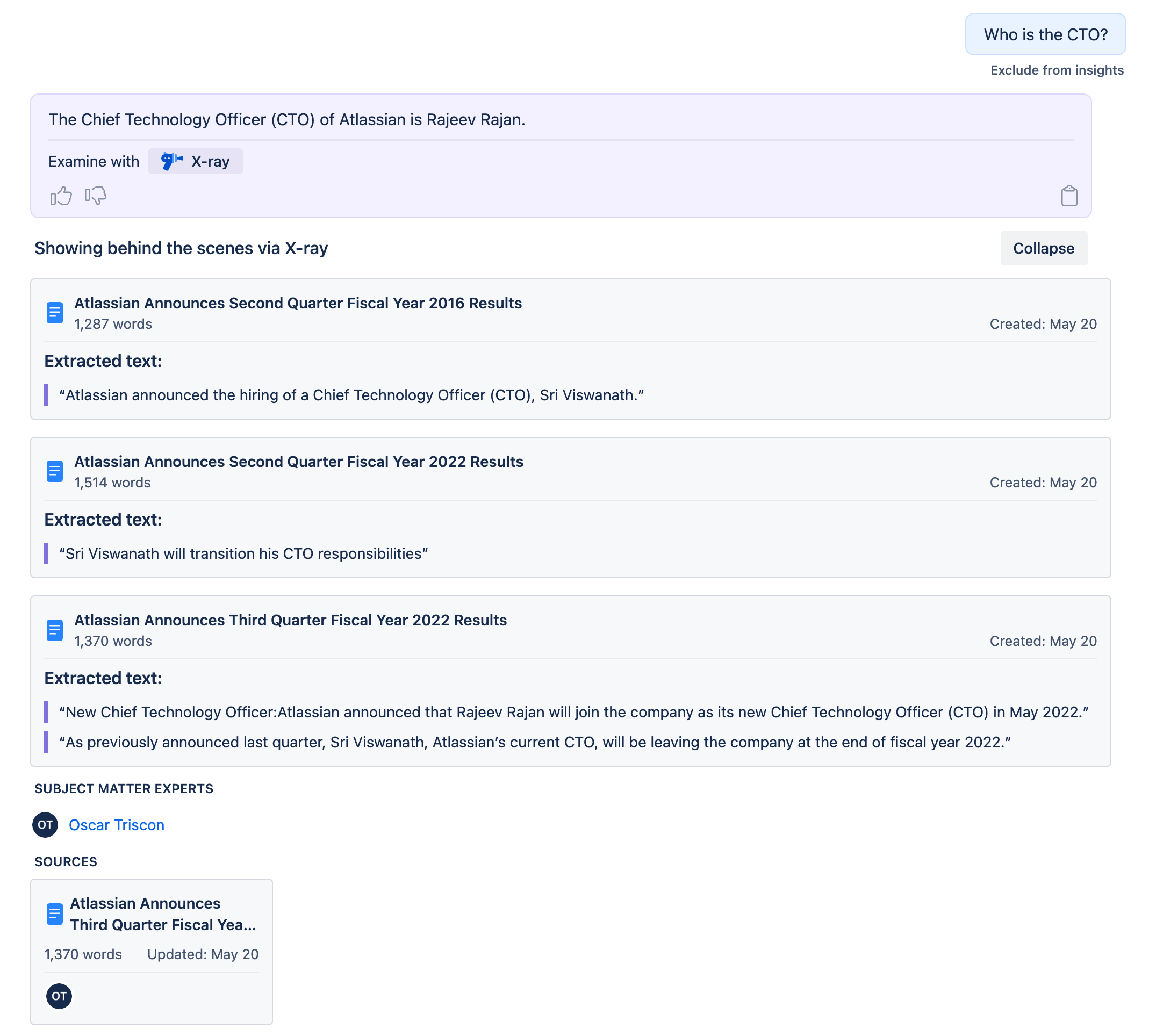Click the document icon of Fiscal 2016 result
This screenshot has height=1036, width=1149.
tap(55, 313)
